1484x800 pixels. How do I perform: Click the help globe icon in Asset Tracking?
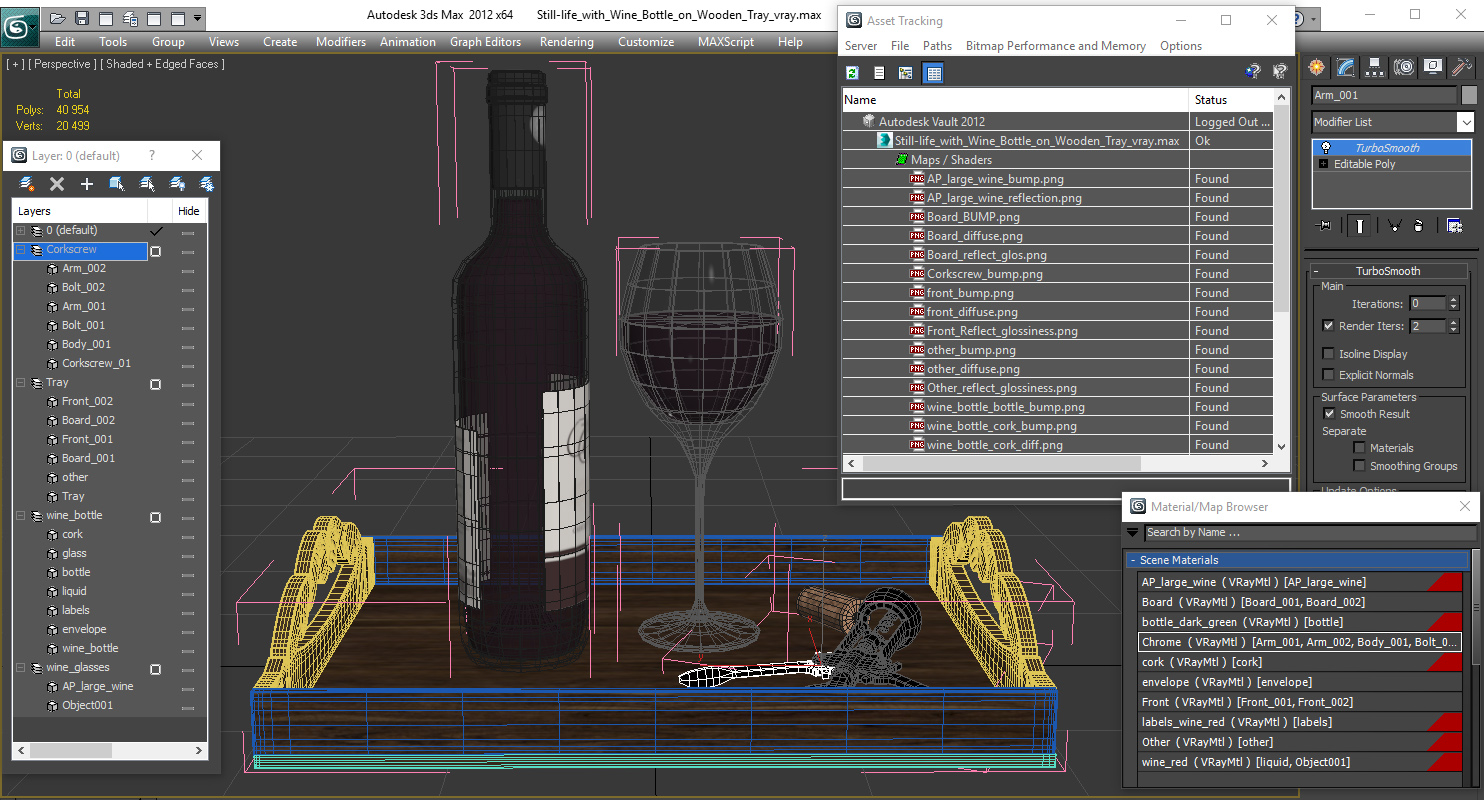pos(1253,72)
